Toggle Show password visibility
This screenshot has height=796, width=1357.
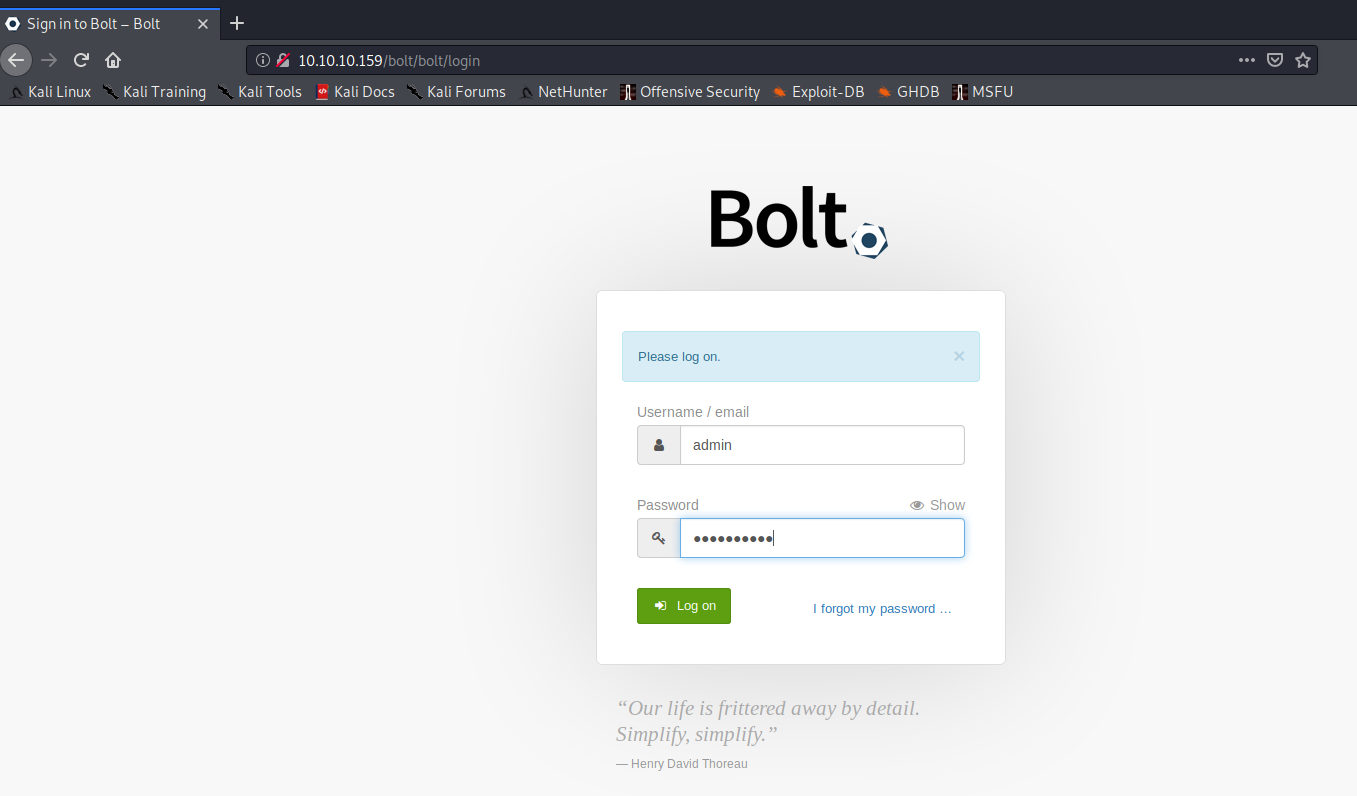(x=937, y=505)
